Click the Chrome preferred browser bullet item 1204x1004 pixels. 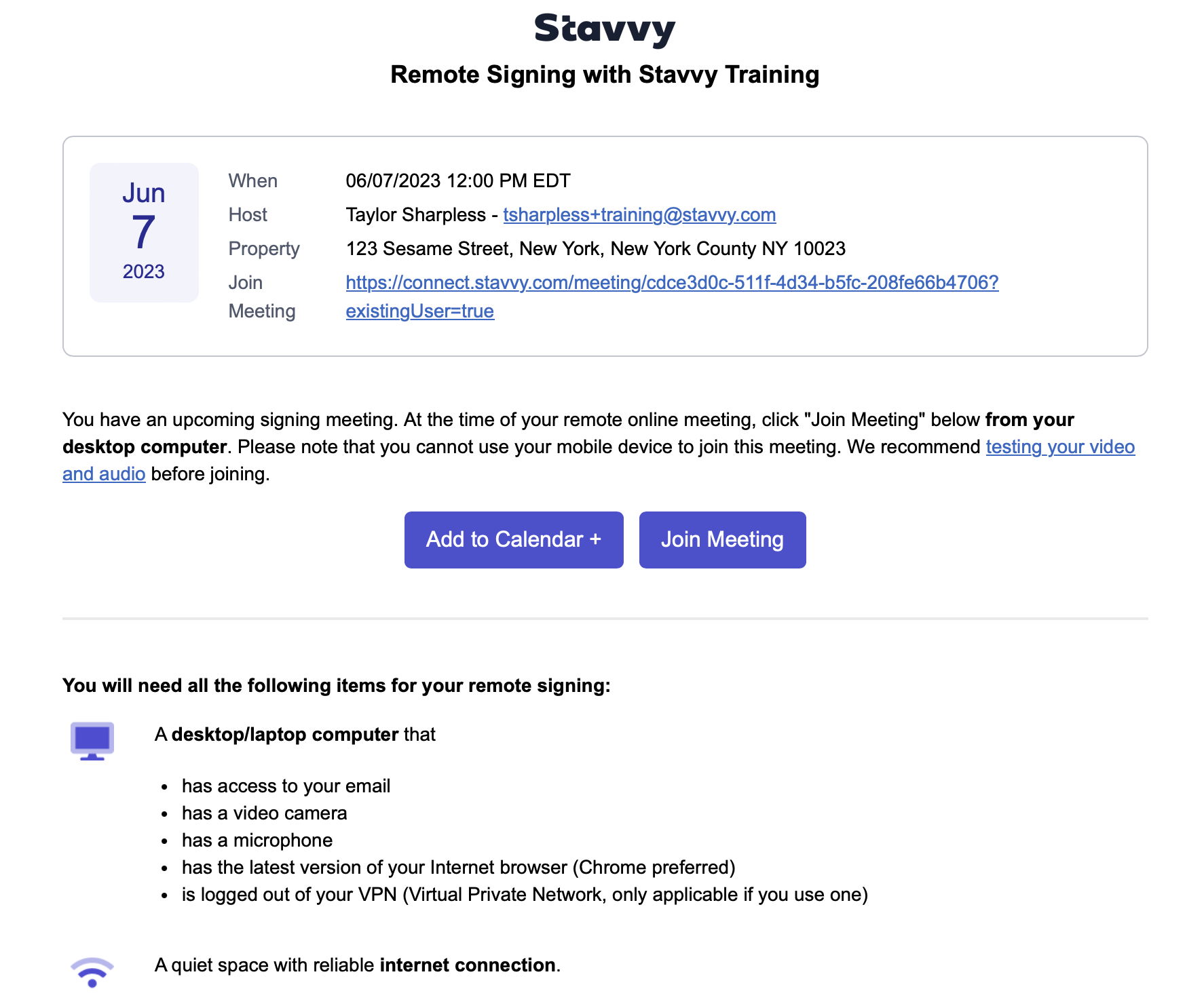[x=458, y=868]
